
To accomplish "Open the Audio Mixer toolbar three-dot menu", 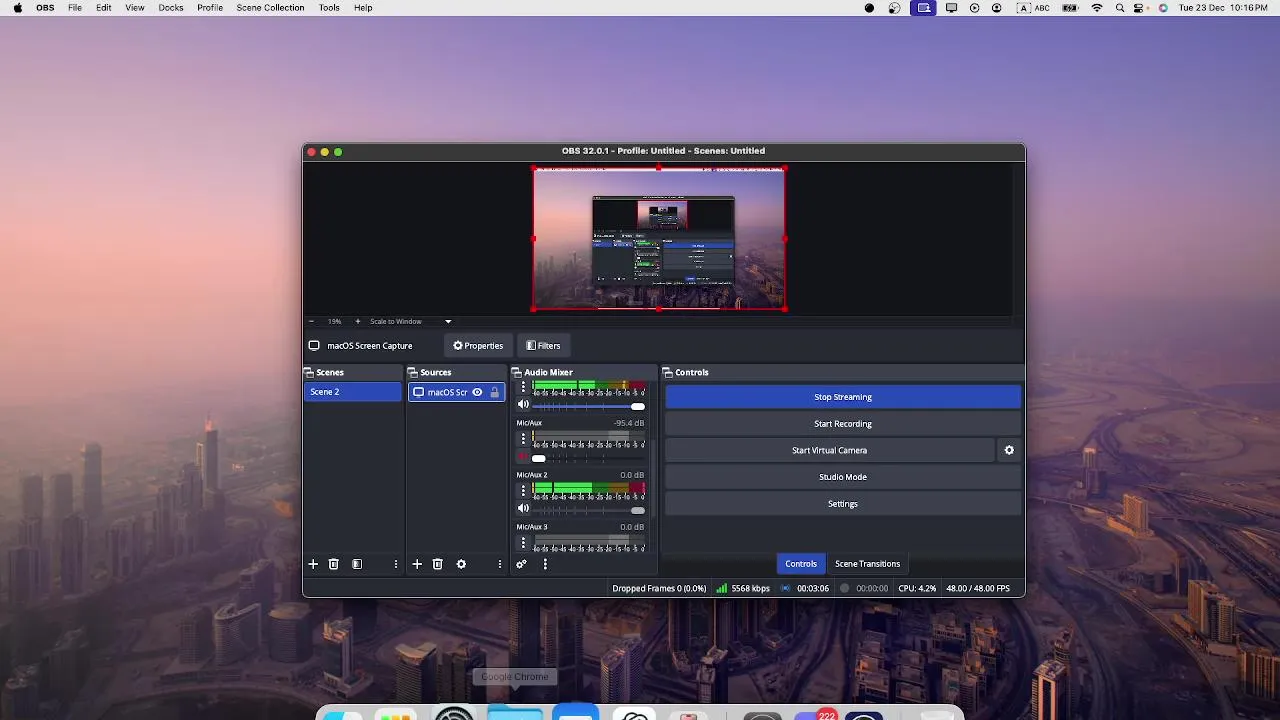I will pos(545,564).
